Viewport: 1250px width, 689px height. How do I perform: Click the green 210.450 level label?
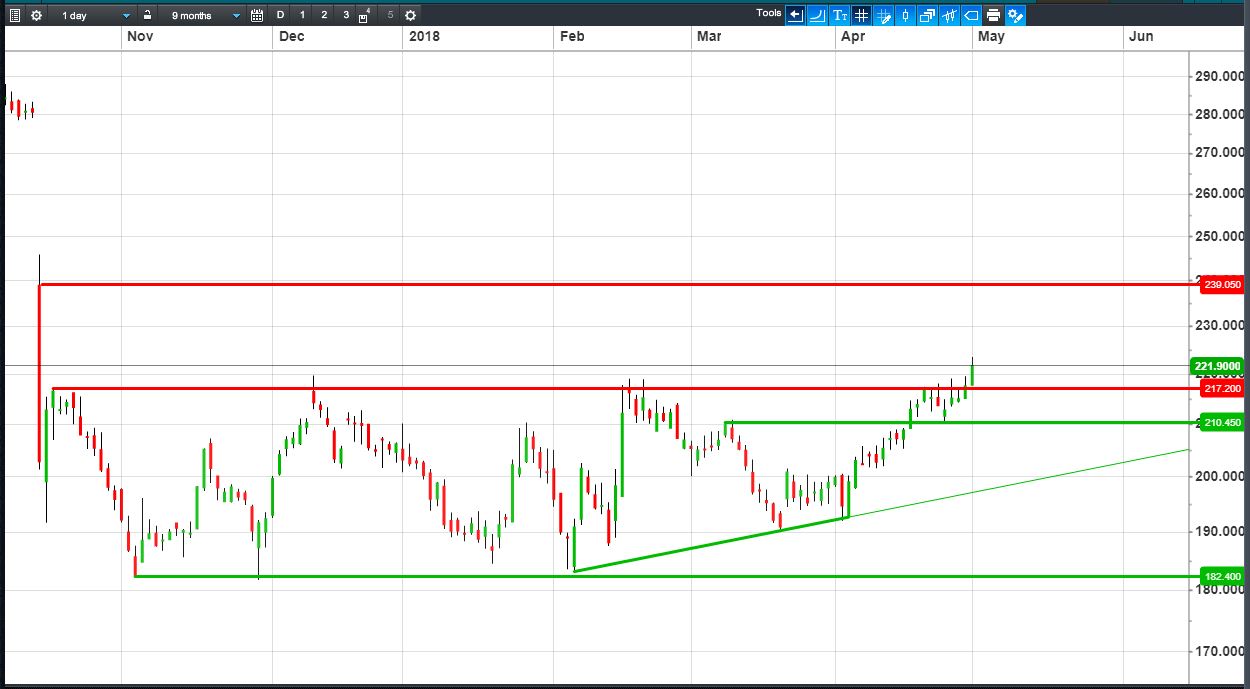[x=1223, y=423]
